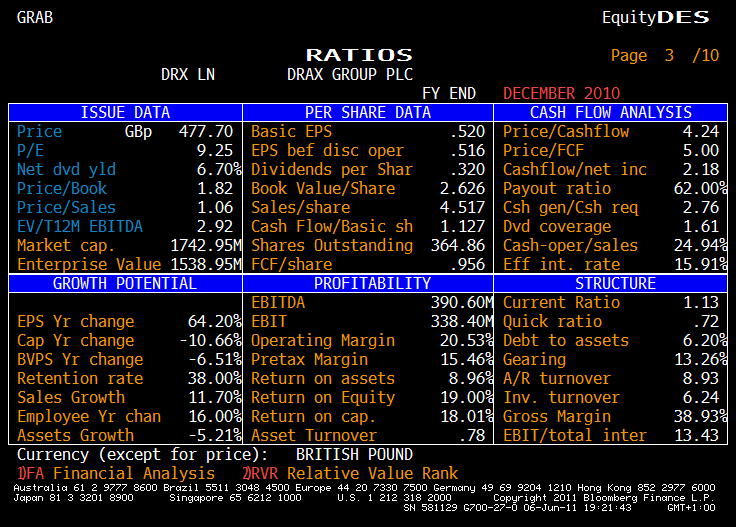Select Retention rate value 38.00%
This screenshot has height=527, width=736.
(x=215, y=378)
